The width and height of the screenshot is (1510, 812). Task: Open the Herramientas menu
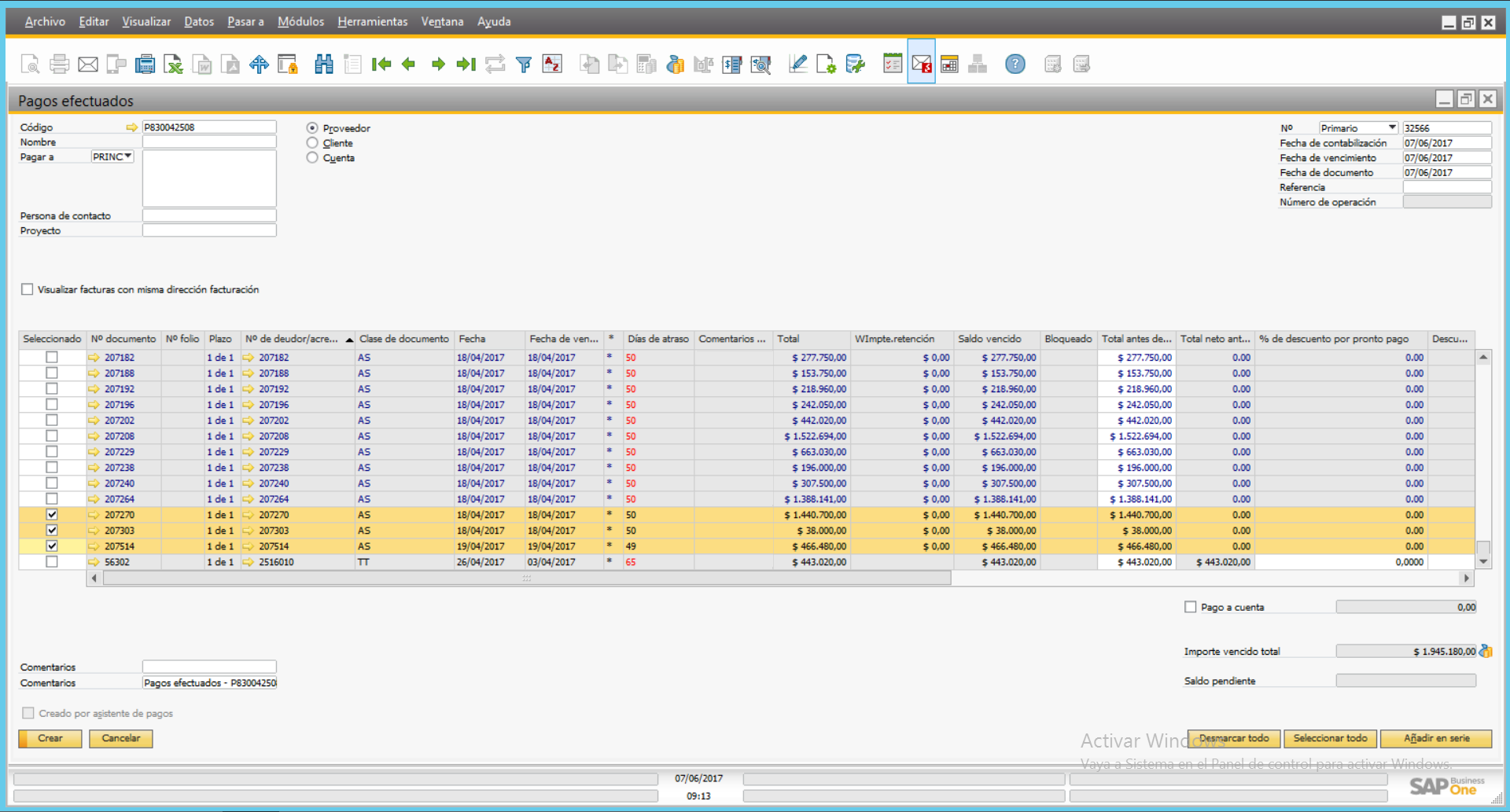(x=372, y=22)
